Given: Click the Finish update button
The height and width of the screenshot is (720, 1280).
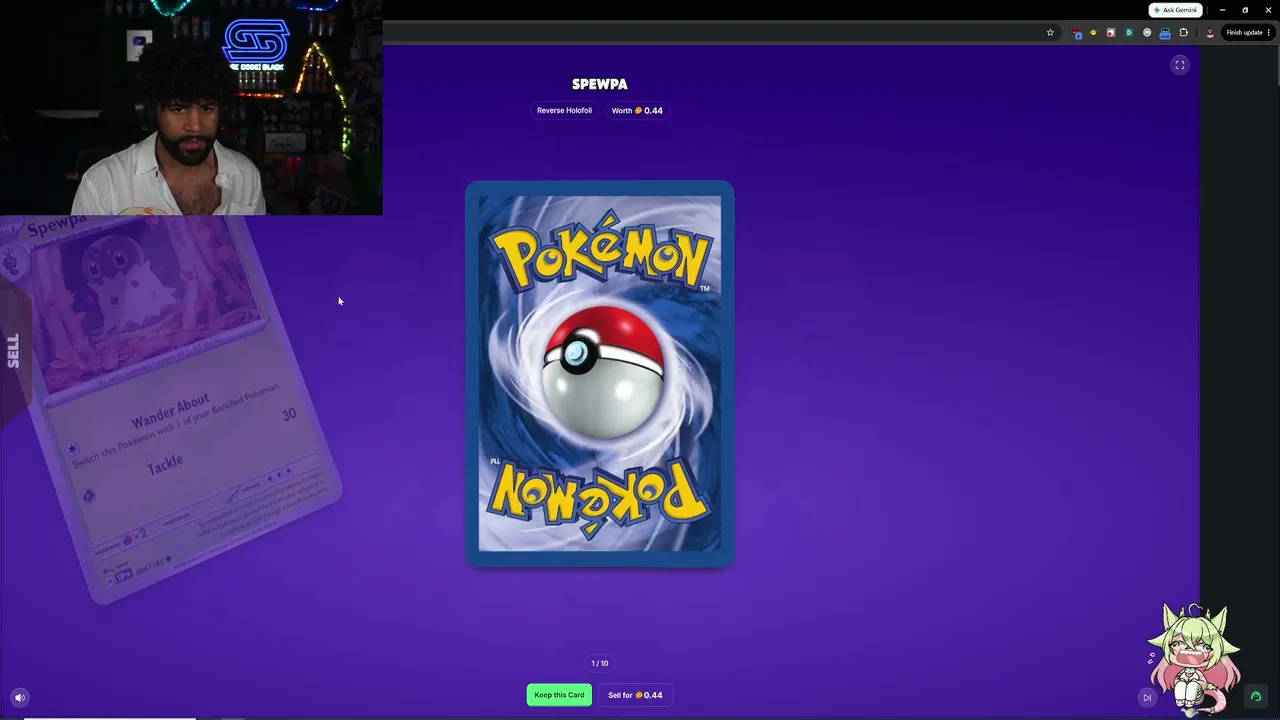Looking at the screenshot, I should (1244, 33).
